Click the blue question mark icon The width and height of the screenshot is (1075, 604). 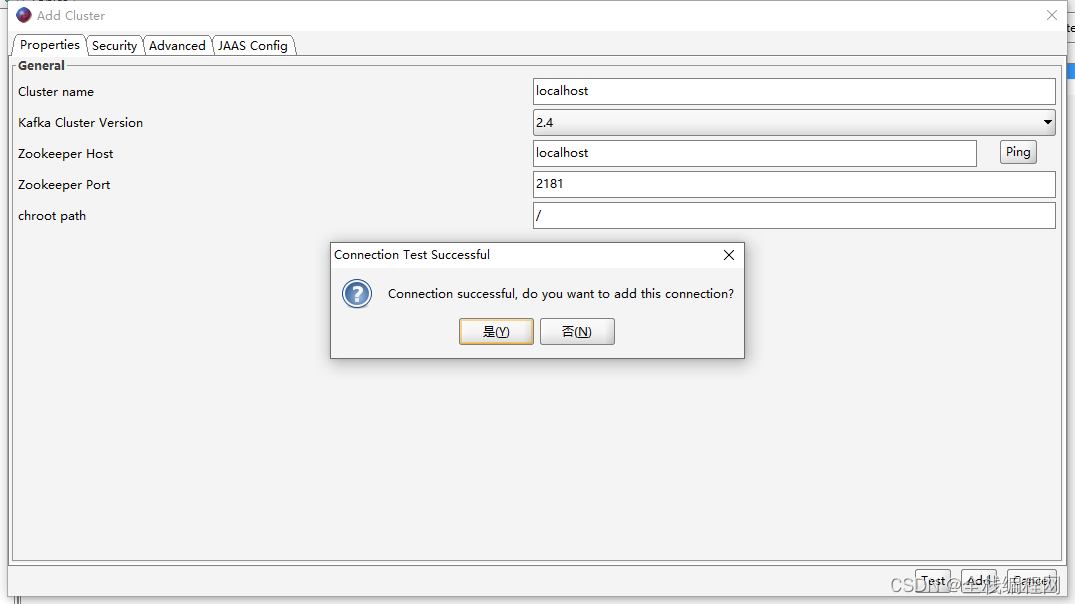tap(357, 294)
